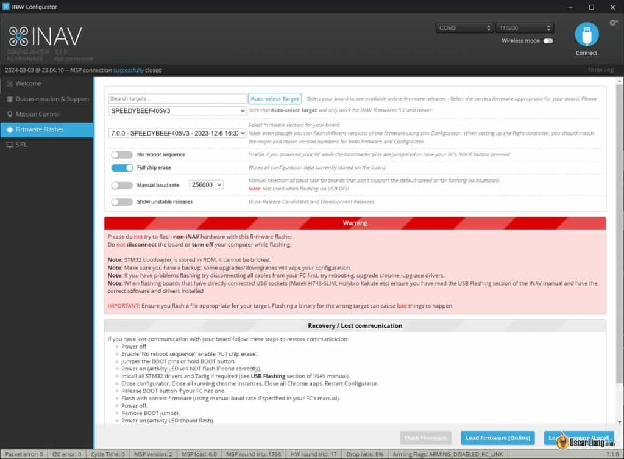
Task: Click the Drop ratio status entry
Action: (365, 454)
